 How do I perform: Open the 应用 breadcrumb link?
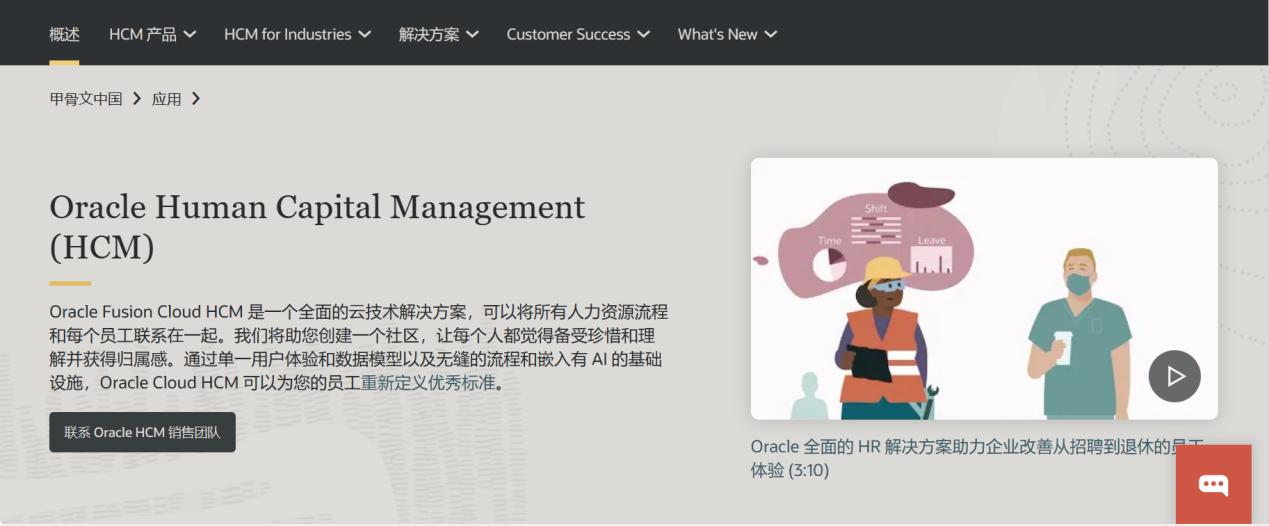166,98
